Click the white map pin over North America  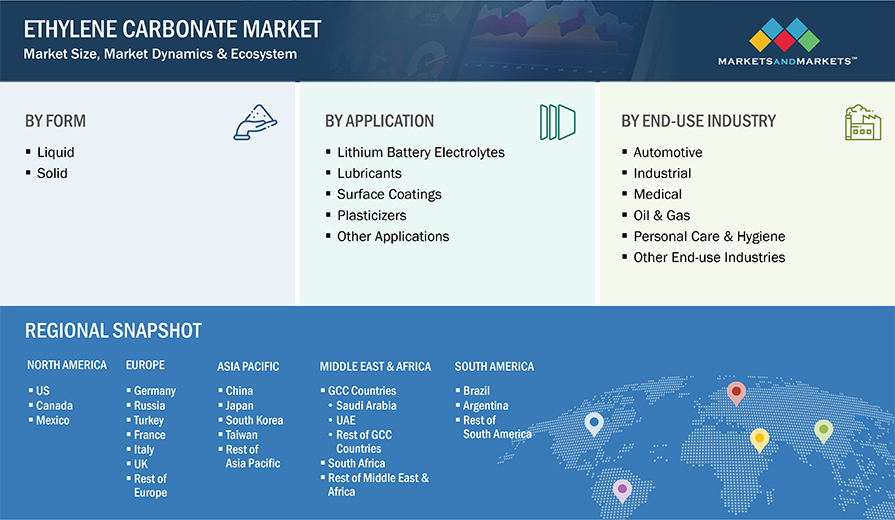point(594,424)
